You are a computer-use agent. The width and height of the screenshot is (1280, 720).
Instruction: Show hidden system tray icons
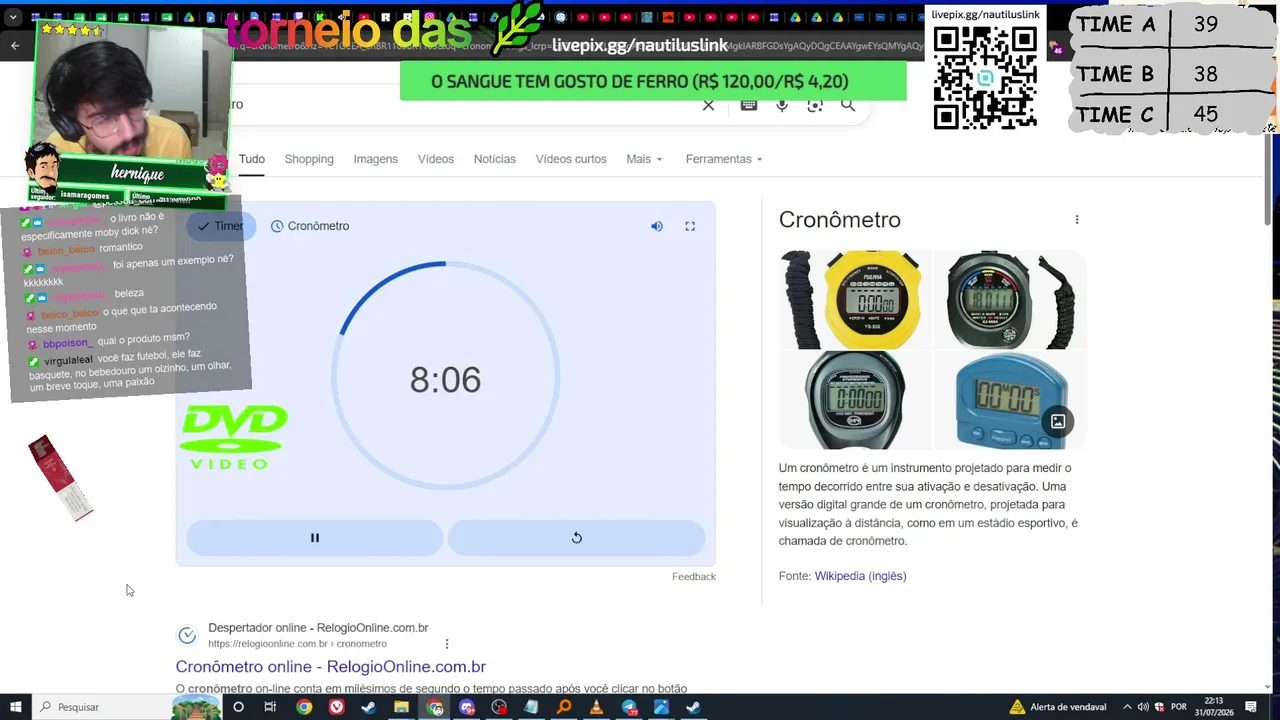tap(1127, 707)
